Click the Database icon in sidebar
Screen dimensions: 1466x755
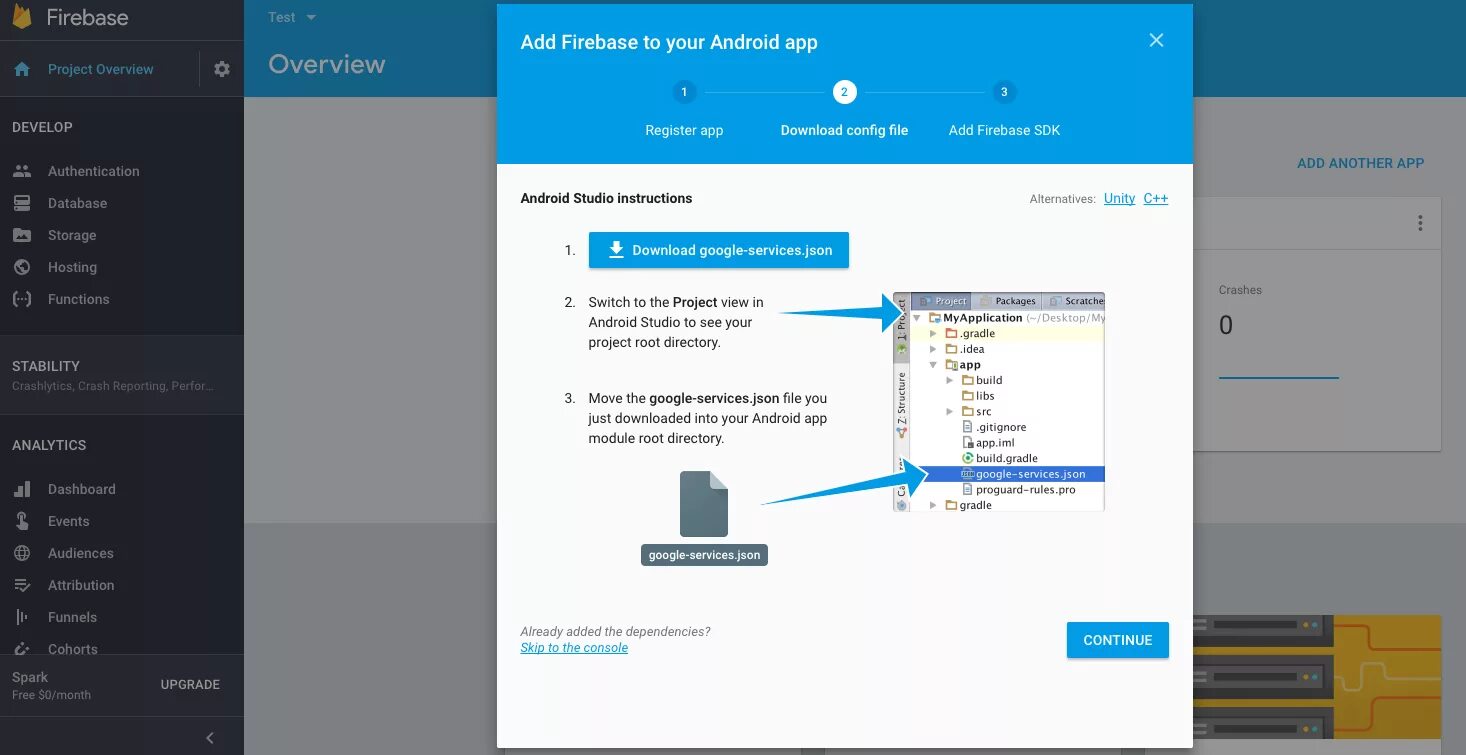[22, 203]
